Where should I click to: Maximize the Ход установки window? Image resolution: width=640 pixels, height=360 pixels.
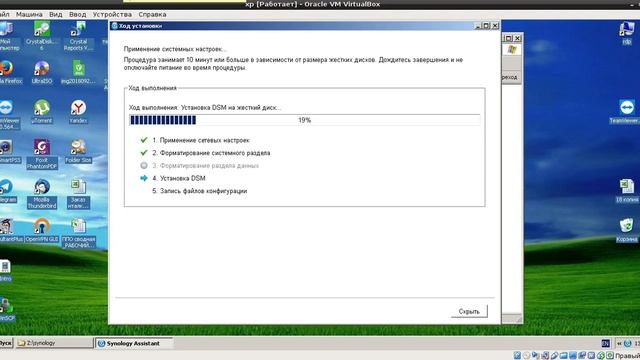(486, 26)
